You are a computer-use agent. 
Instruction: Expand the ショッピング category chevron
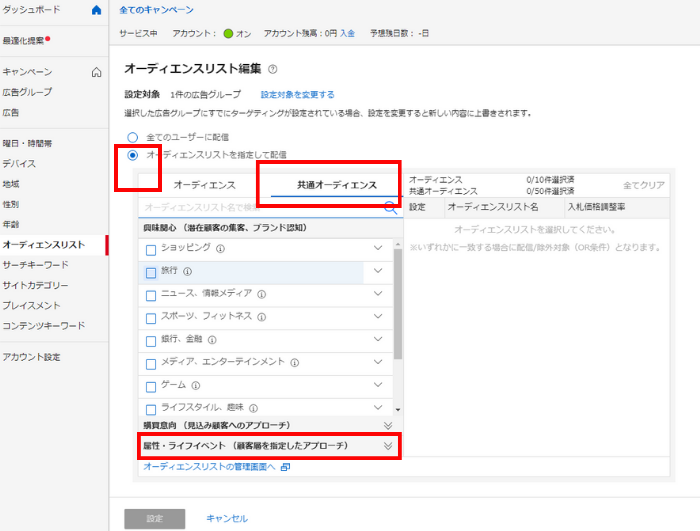pos(378,247)
